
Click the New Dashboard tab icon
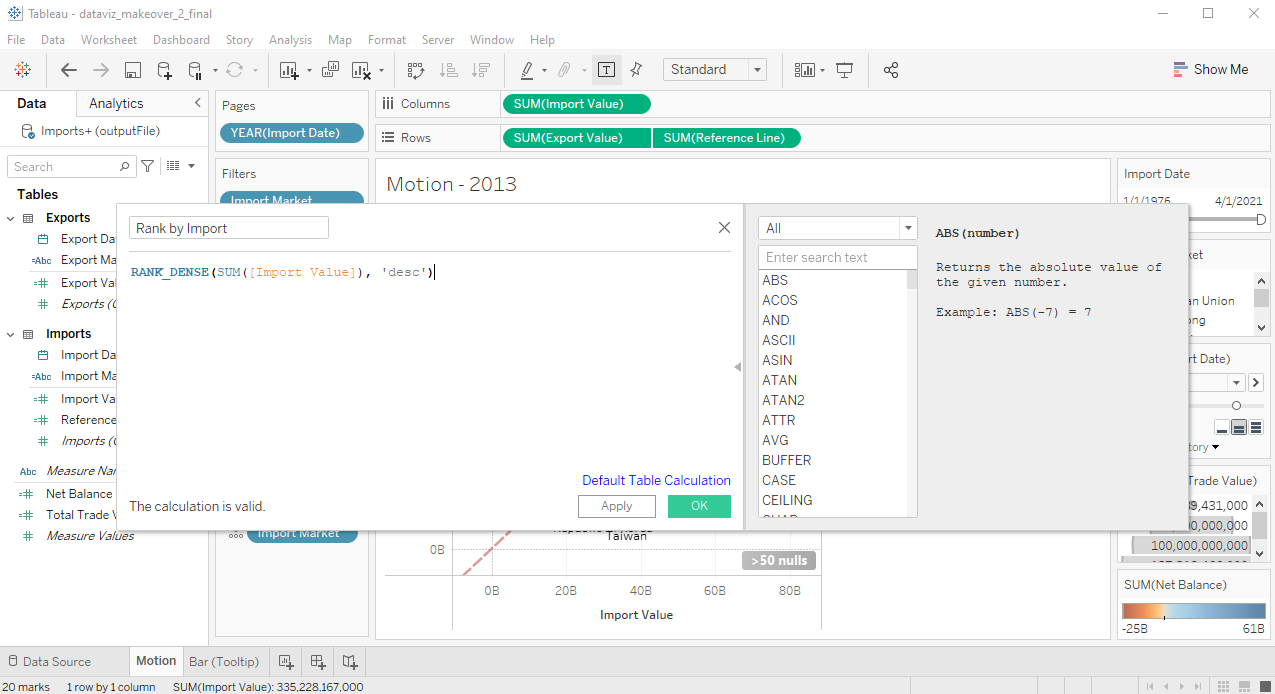318,662
